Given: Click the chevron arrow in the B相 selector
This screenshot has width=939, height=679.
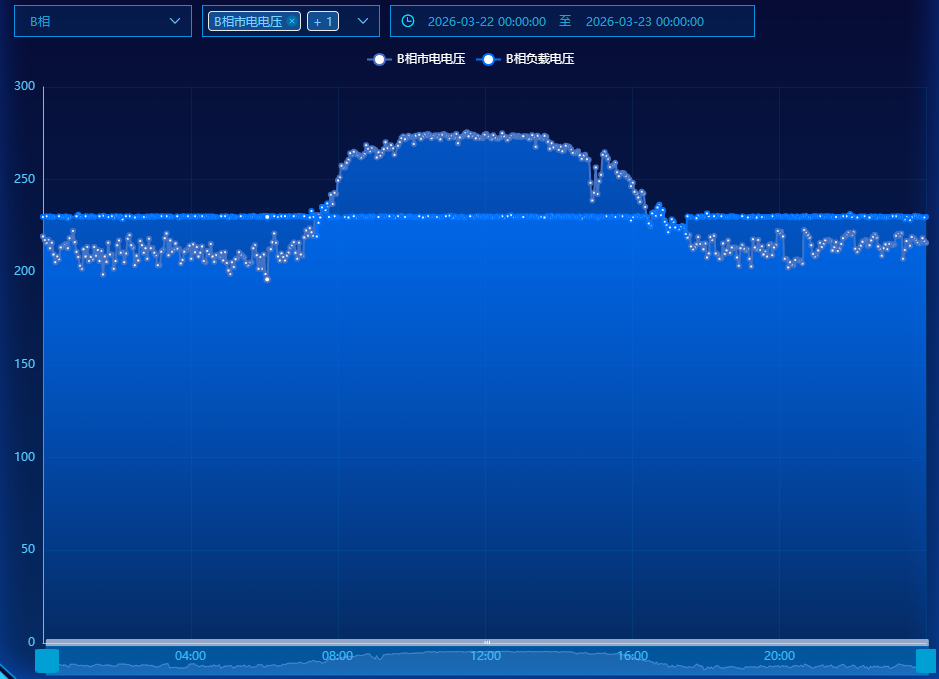Looking at the screenshot, I should click(x=175, y=21).
